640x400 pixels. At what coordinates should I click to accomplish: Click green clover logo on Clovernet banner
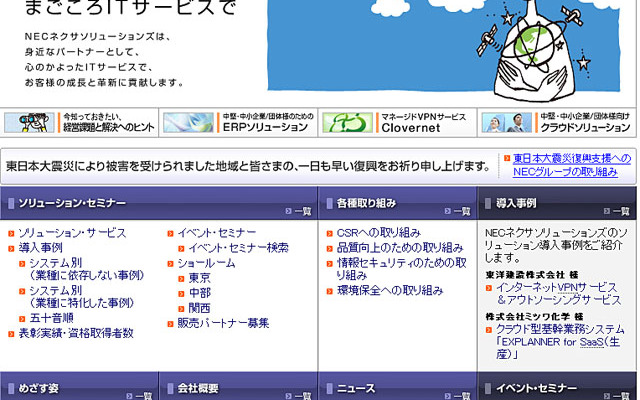click(x=347, y=122)
